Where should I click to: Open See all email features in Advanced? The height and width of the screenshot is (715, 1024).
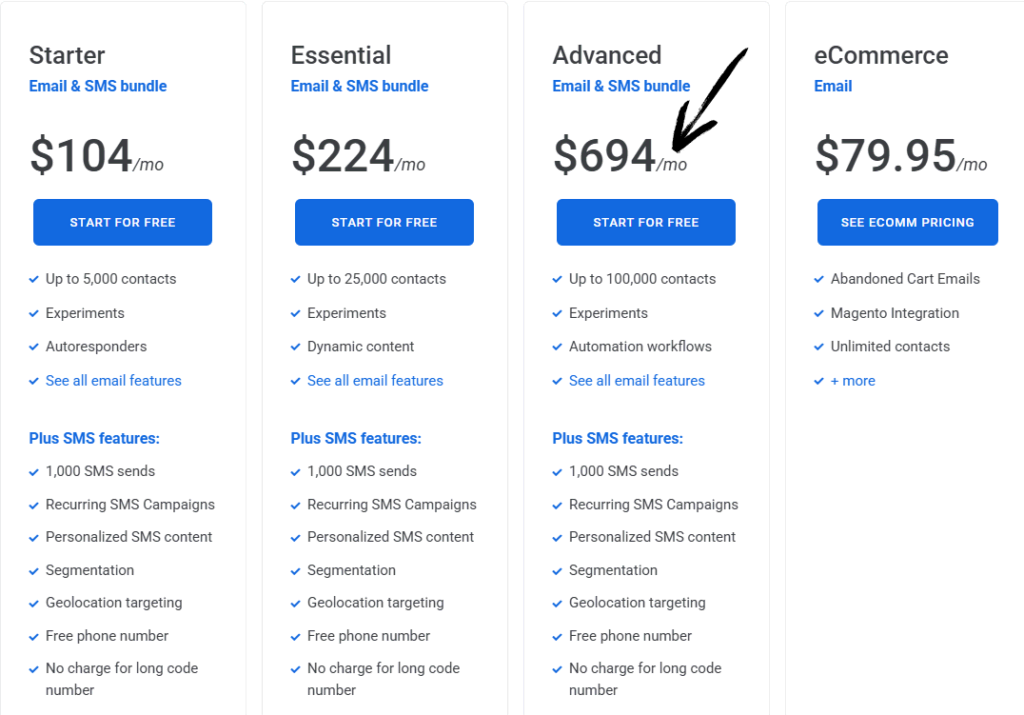pyautogui.click(x=637, y=381)
